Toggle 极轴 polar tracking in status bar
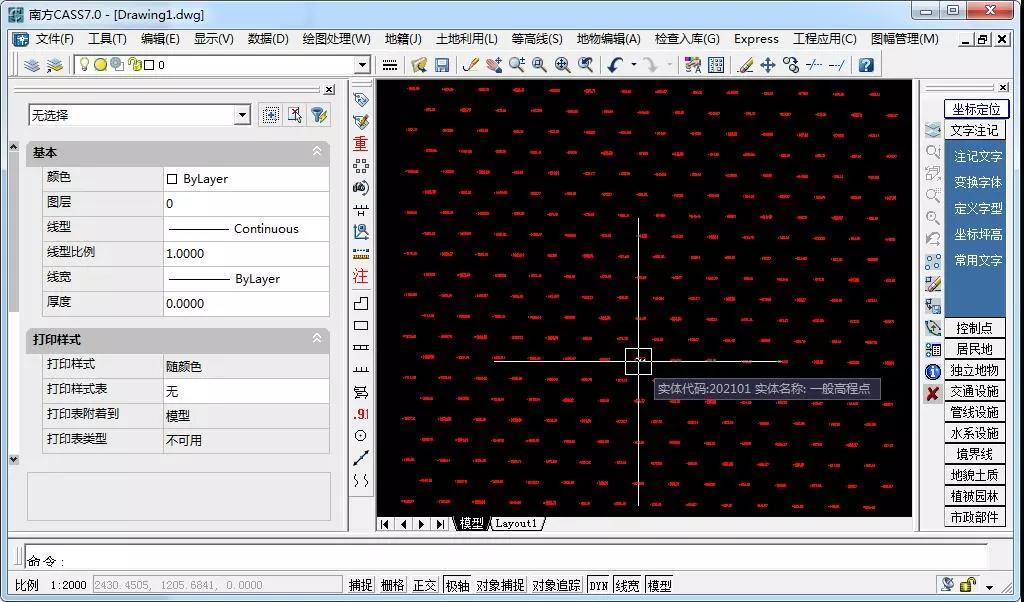 point(456,585)
